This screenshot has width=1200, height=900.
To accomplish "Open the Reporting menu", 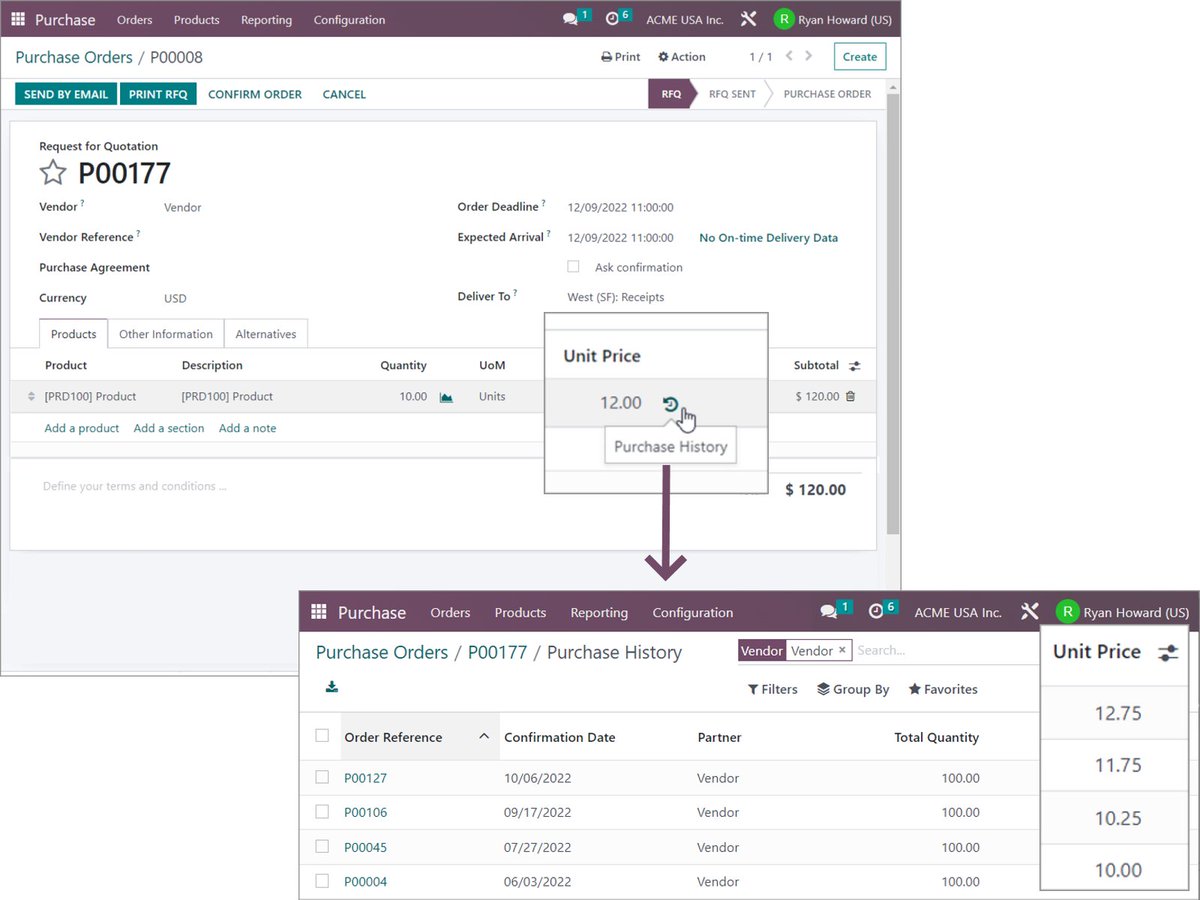I will (x=266, y=19).
